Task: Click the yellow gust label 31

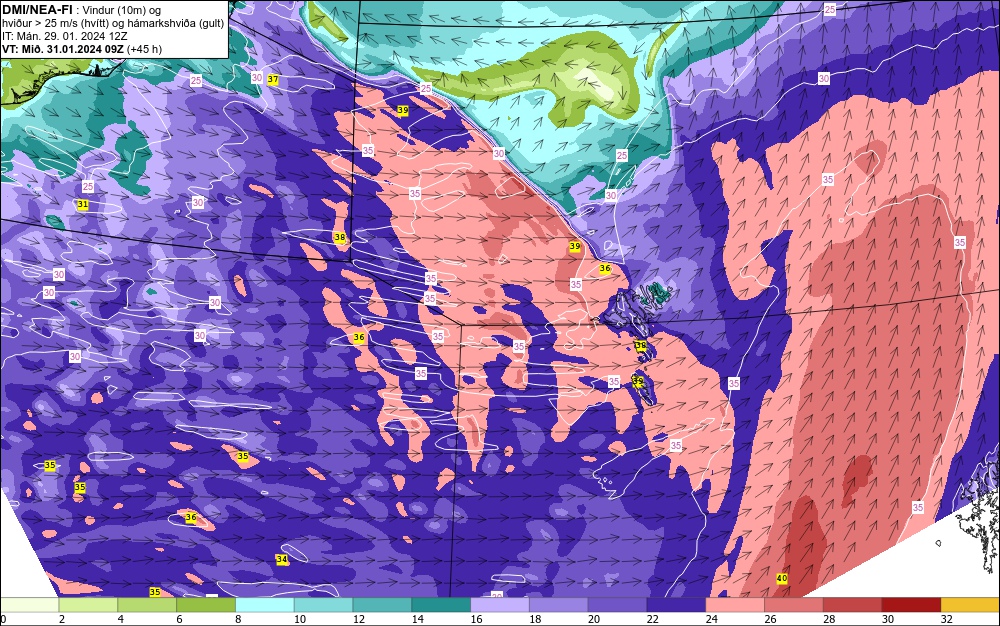Action: point(83,205)
